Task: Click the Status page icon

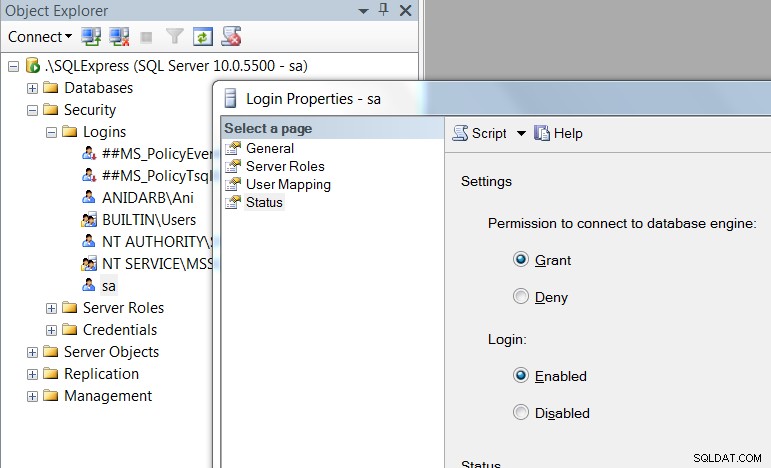Action: click(233, 202)
